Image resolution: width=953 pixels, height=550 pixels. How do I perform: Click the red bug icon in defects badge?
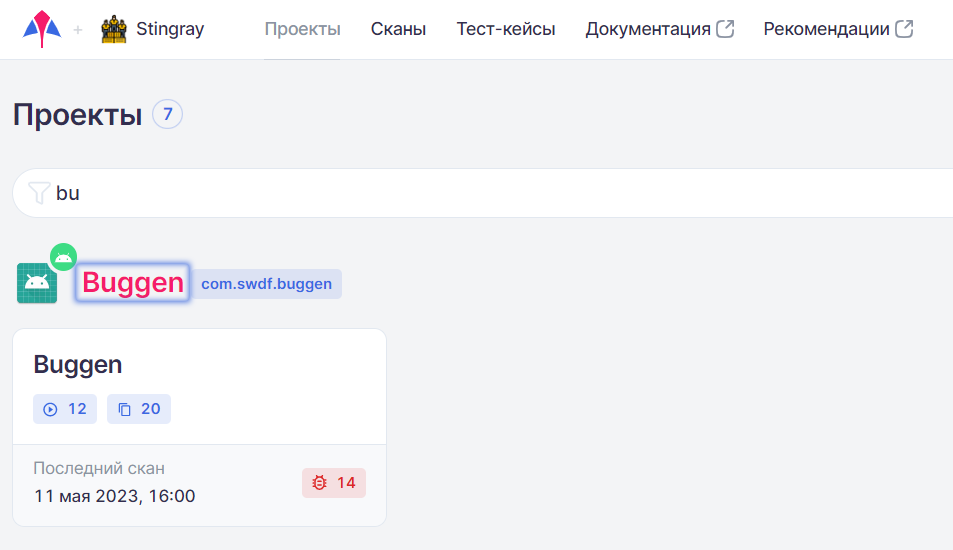coord(320,483)
